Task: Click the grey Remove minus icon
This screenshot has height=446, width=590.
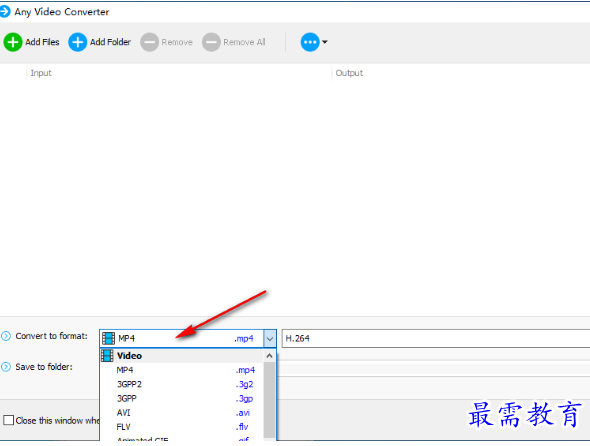Action: point(149,42)
